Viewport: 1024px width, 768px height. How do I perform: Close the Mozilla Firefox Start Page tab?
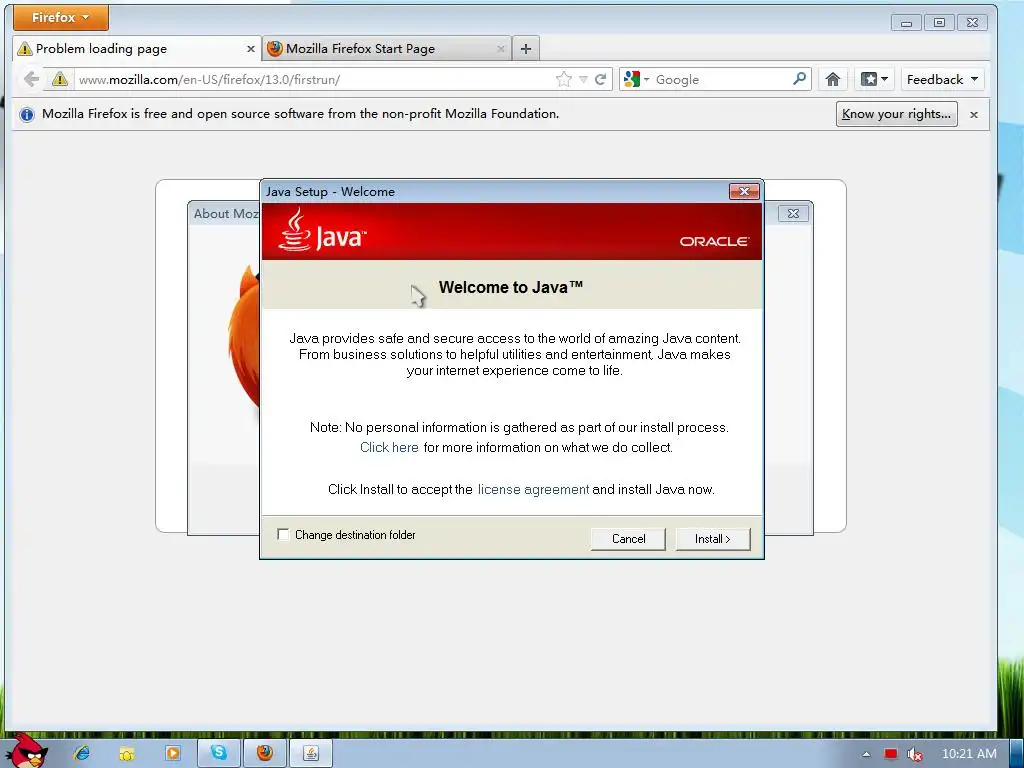(500, 49)
